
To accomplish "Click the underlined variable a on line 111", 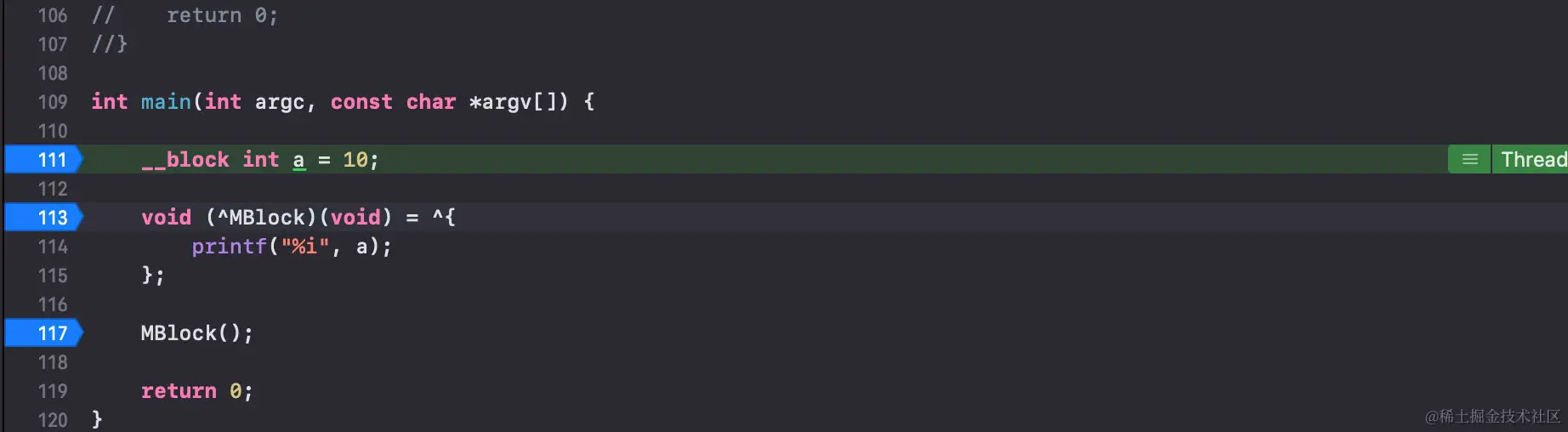I will point(299,160).
